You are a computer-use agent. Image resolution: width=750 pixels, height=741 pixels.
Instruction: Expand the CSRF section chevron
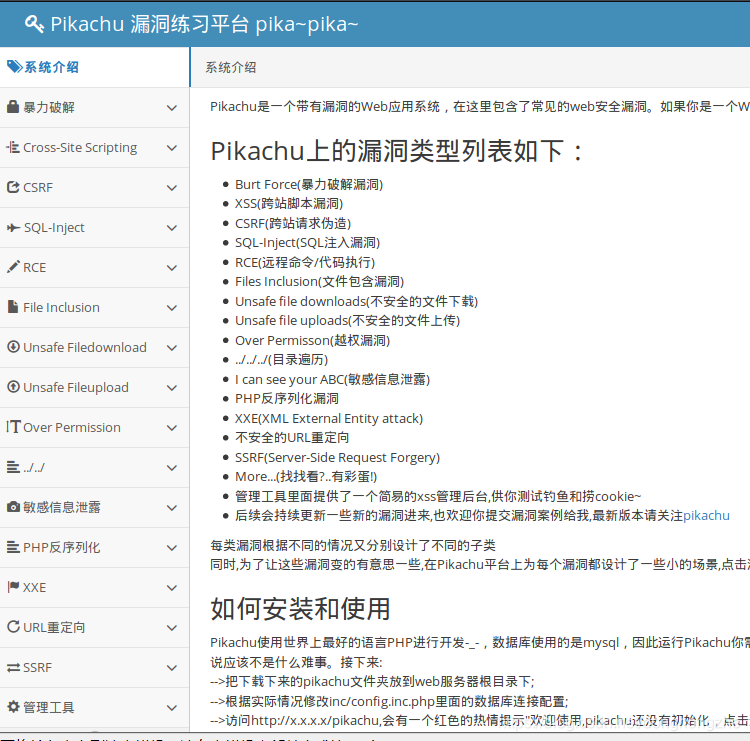[x=172, y=188]
